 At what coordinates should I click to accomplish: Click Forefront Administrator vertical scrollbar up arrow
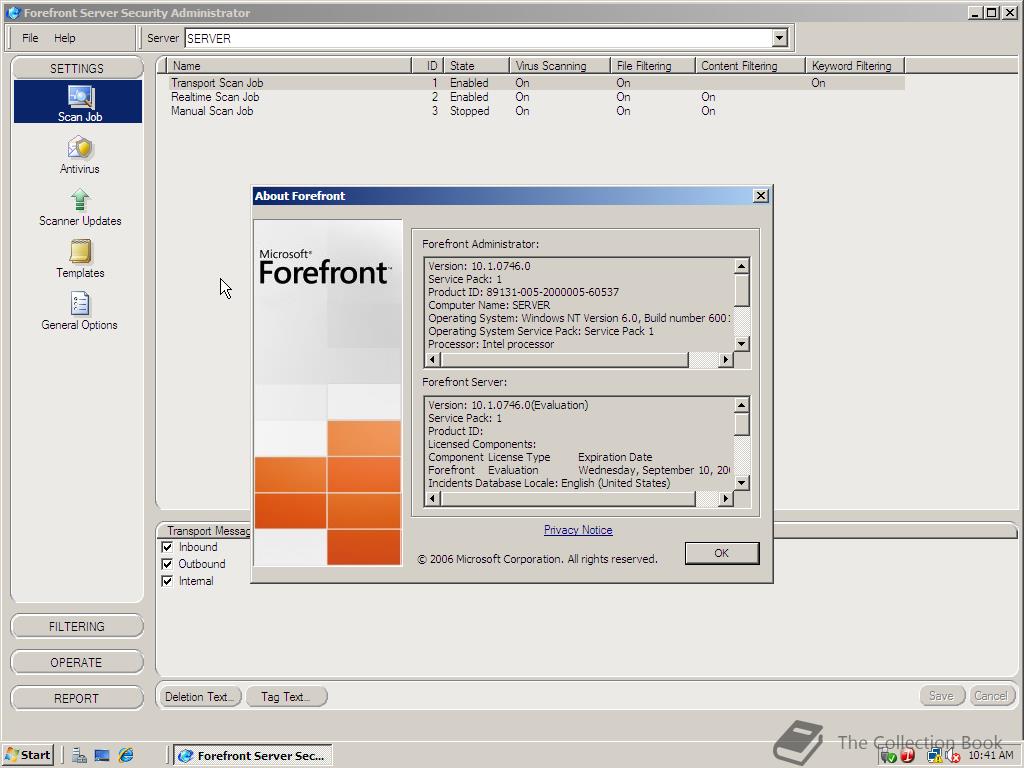[x=741, y=266]
